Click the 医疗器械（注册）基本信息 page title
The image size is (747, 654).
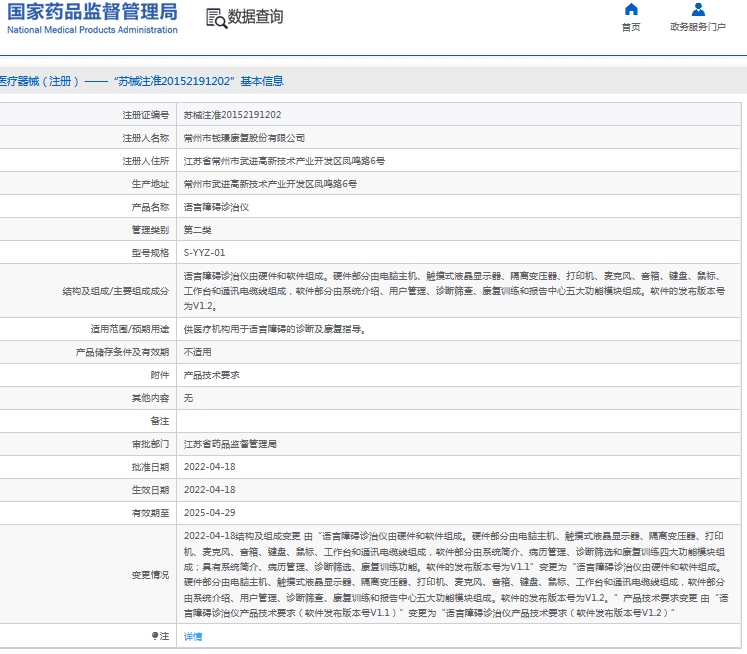[141, 81]
